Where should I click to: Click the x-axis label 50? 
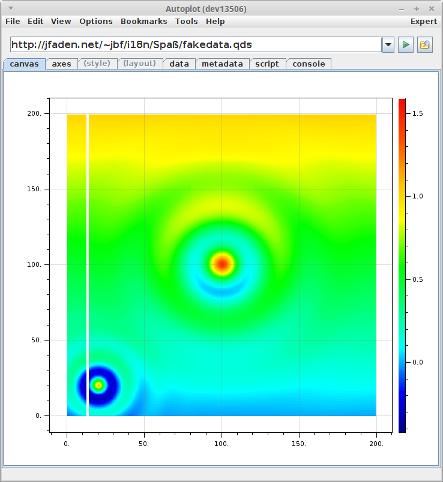tap(143, 444)
